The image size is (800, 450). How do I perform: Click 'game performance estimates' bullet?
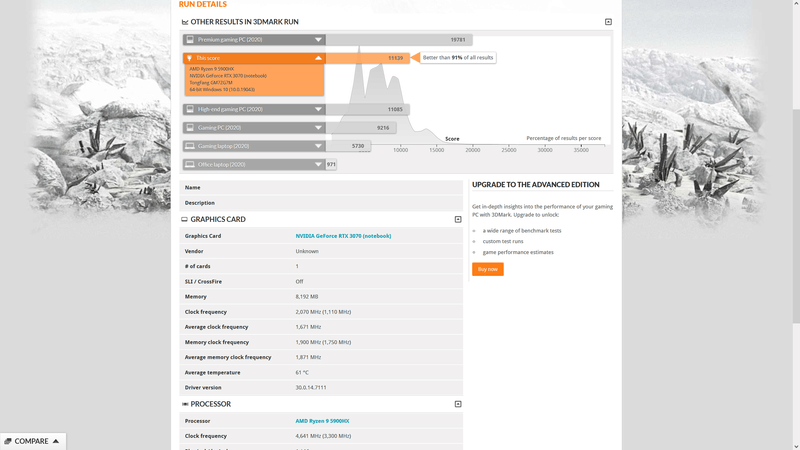518,252
